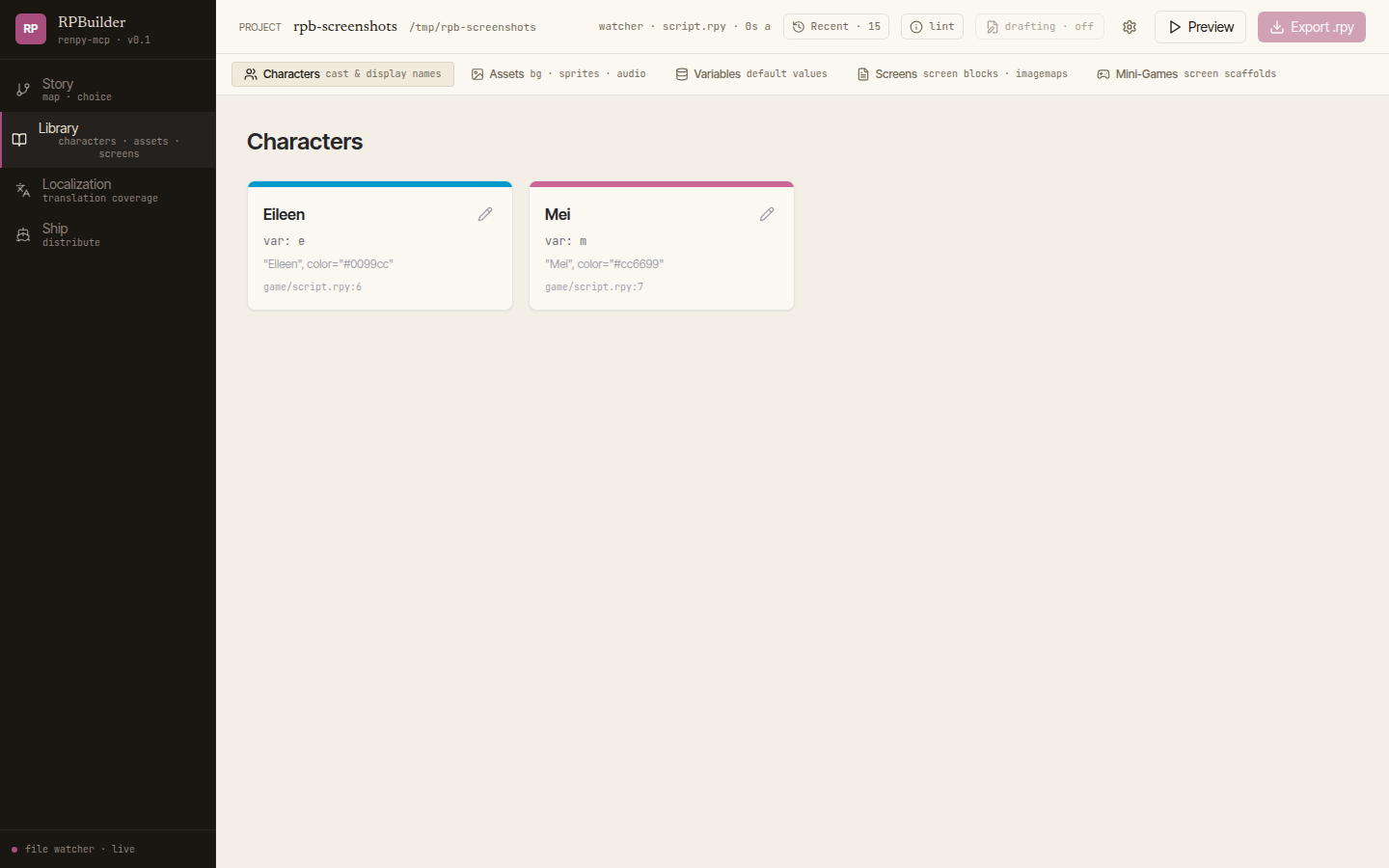Open the Story map section
This screenshot has height=868, width=1389.
(108, 90)
